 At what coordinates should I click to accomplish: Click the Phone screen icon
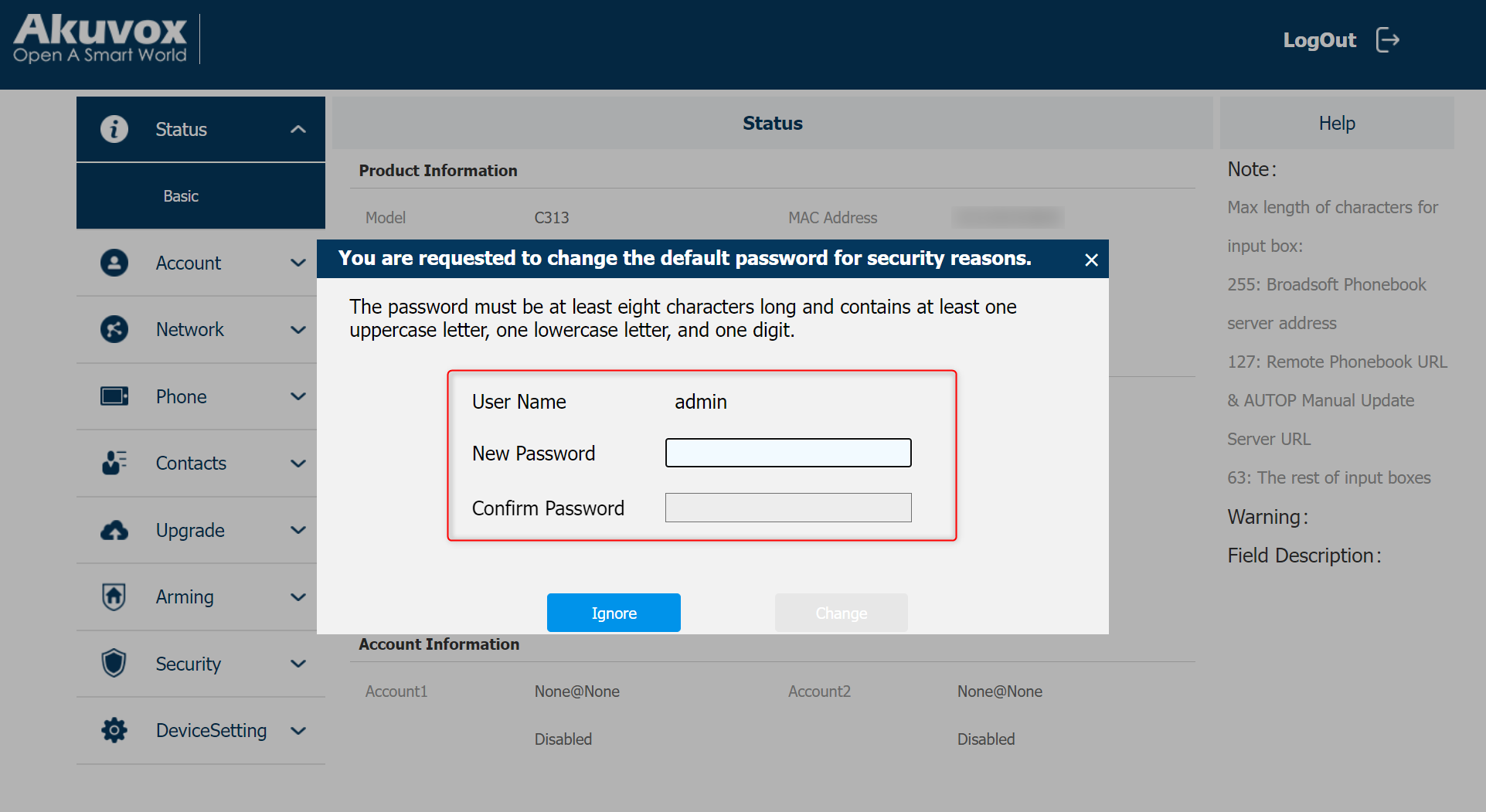tap(114, 396)
